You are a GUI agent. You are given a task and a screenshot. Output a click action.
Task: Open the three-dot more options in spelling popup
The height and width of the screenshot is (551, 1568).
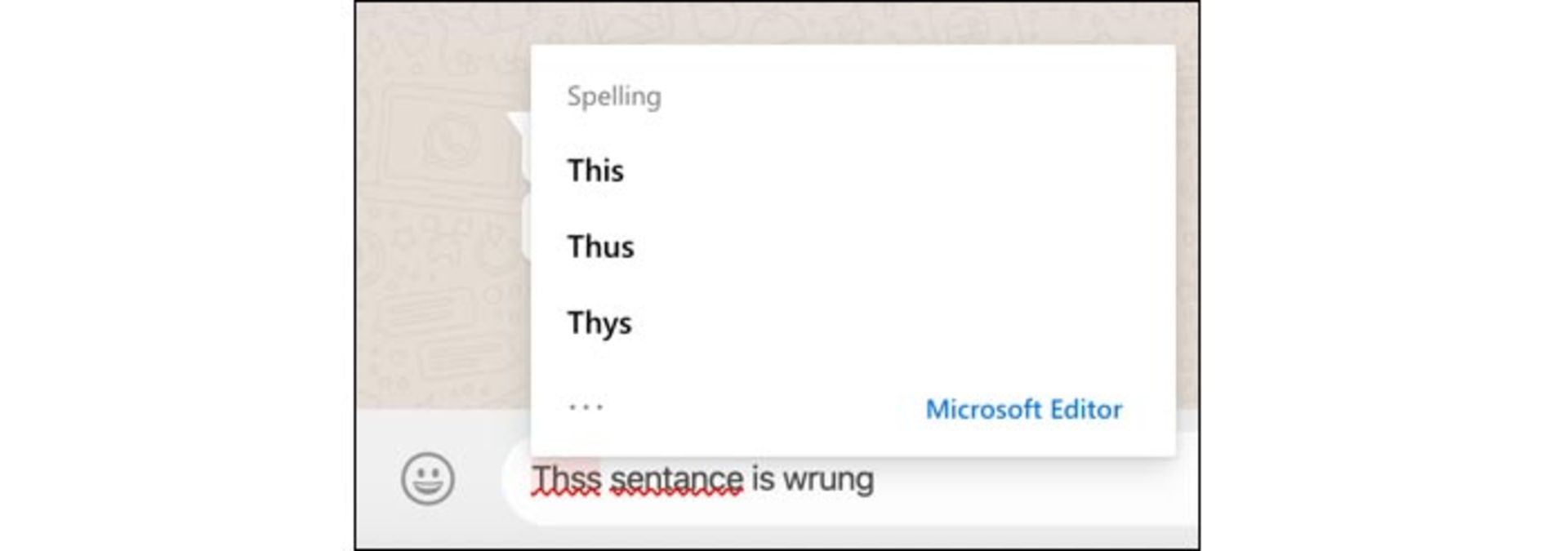pos(586,406)
